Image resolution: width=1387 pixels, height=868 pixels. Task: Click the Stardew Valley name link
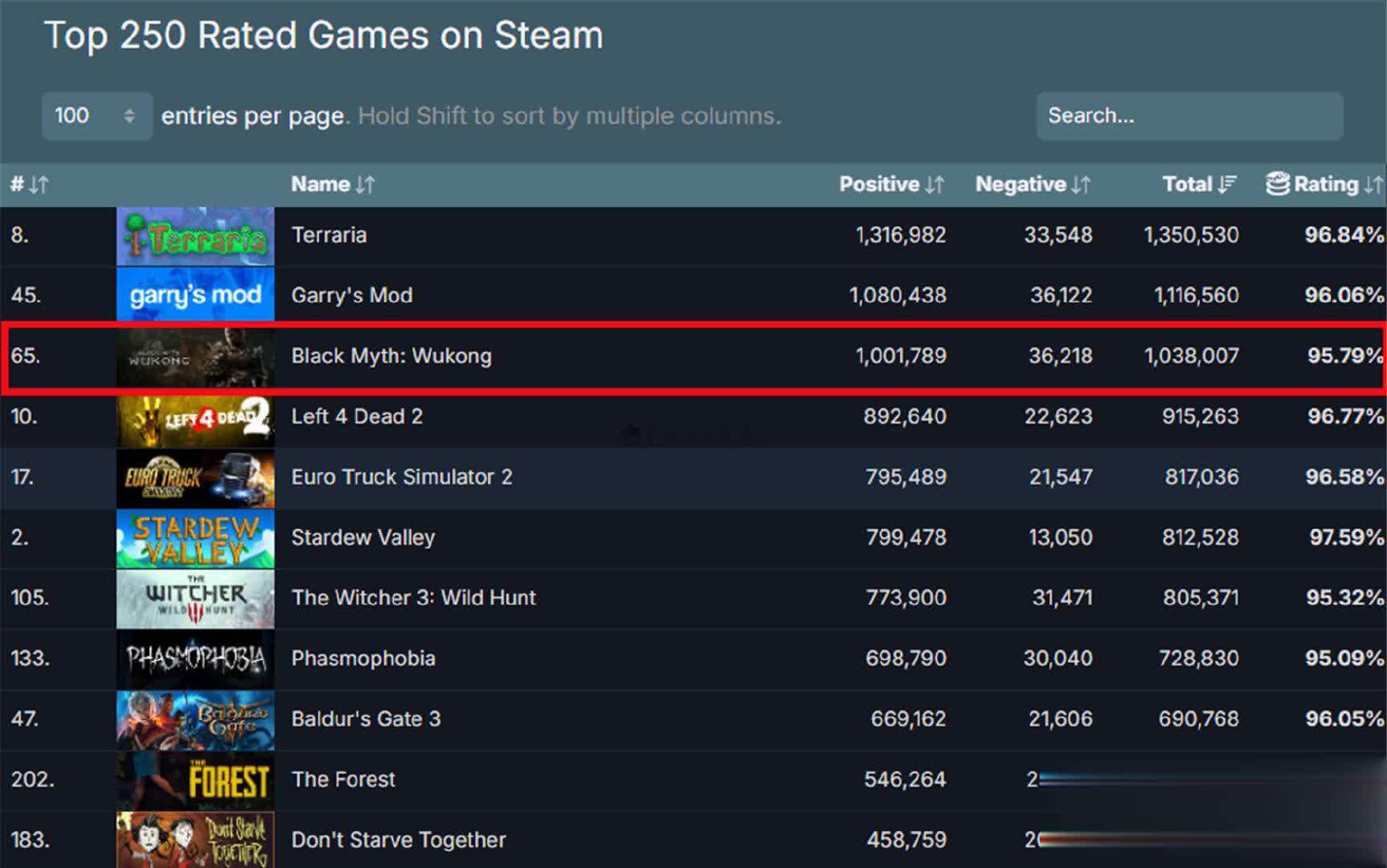363,537
